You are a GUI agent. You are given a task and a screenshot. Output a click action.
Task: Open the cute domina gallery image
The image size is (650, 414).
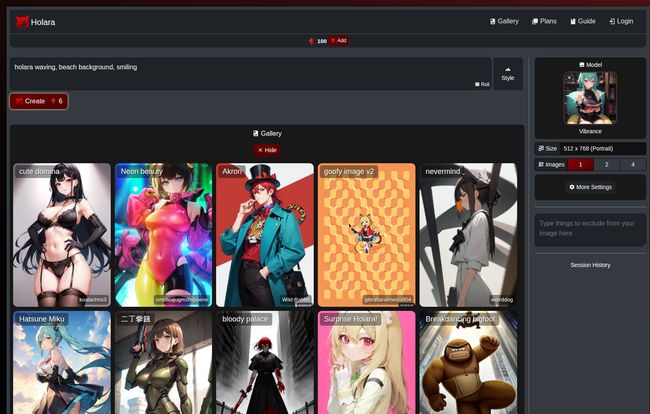(x=62, y=235)
